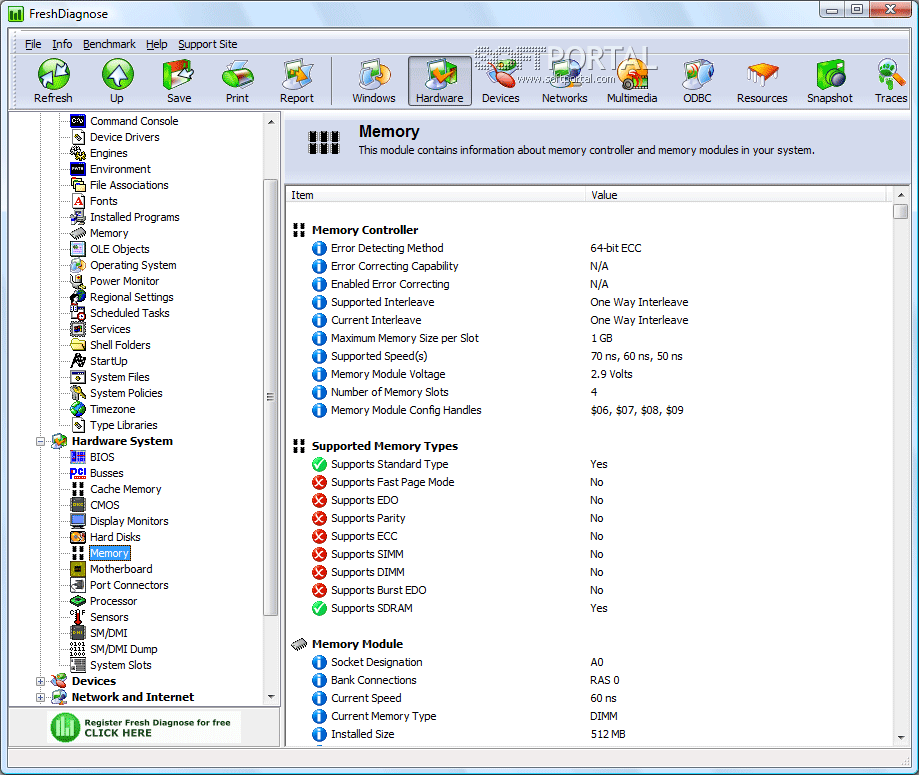Viewport: 919px width, 775px height.
Task: Select Operating System in the tree
Action: click(x=133, y=265)
